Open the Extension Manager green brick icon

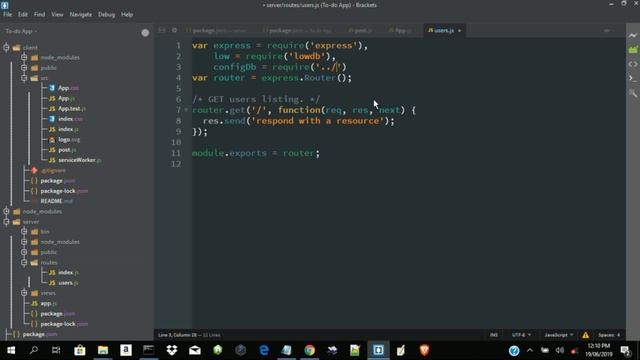coord(633,49)
